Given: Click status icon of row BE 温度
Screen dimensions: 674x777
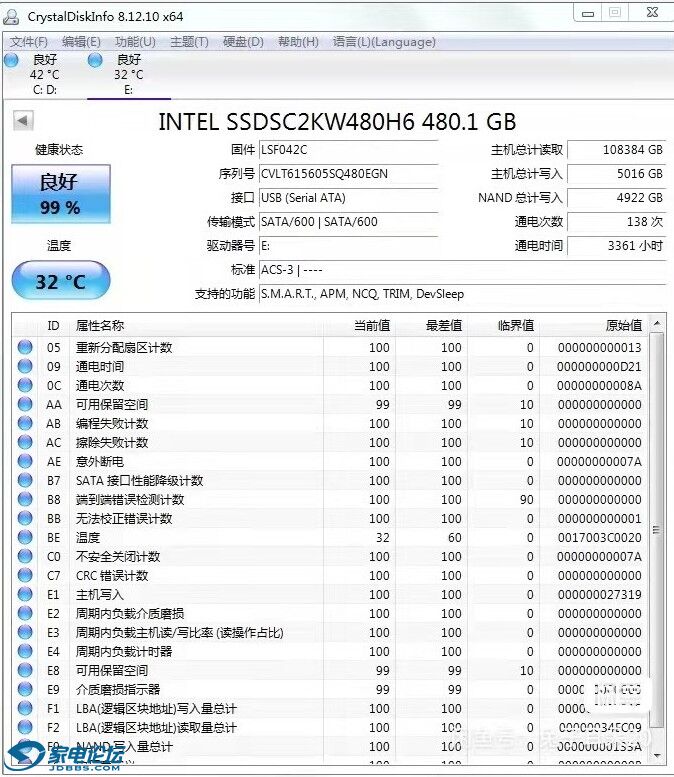Looking at the screenshot, I should pos(25,537).
